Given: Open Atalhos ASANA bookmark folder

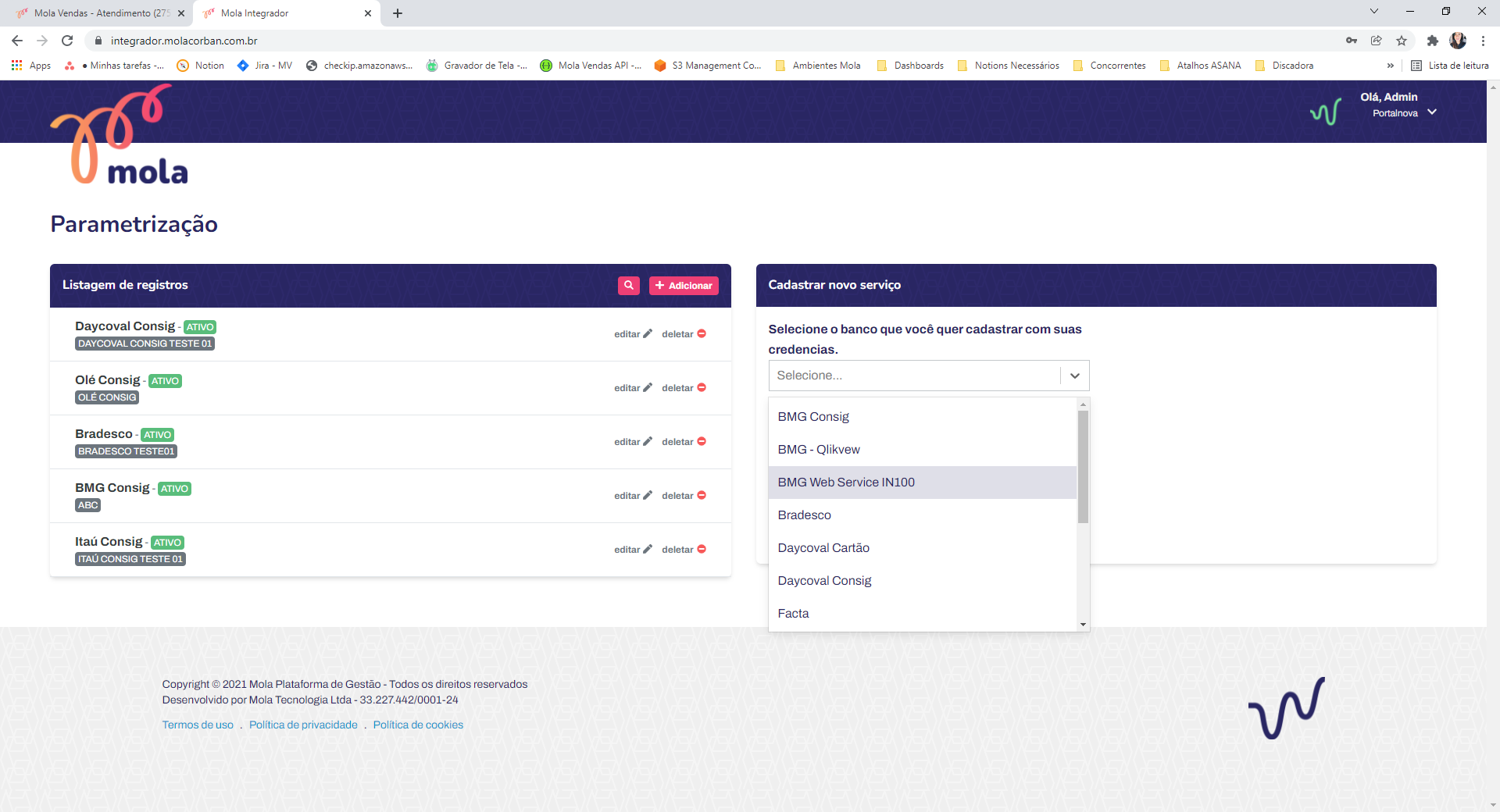Looking at the screenshot, I should (1201, 66).
